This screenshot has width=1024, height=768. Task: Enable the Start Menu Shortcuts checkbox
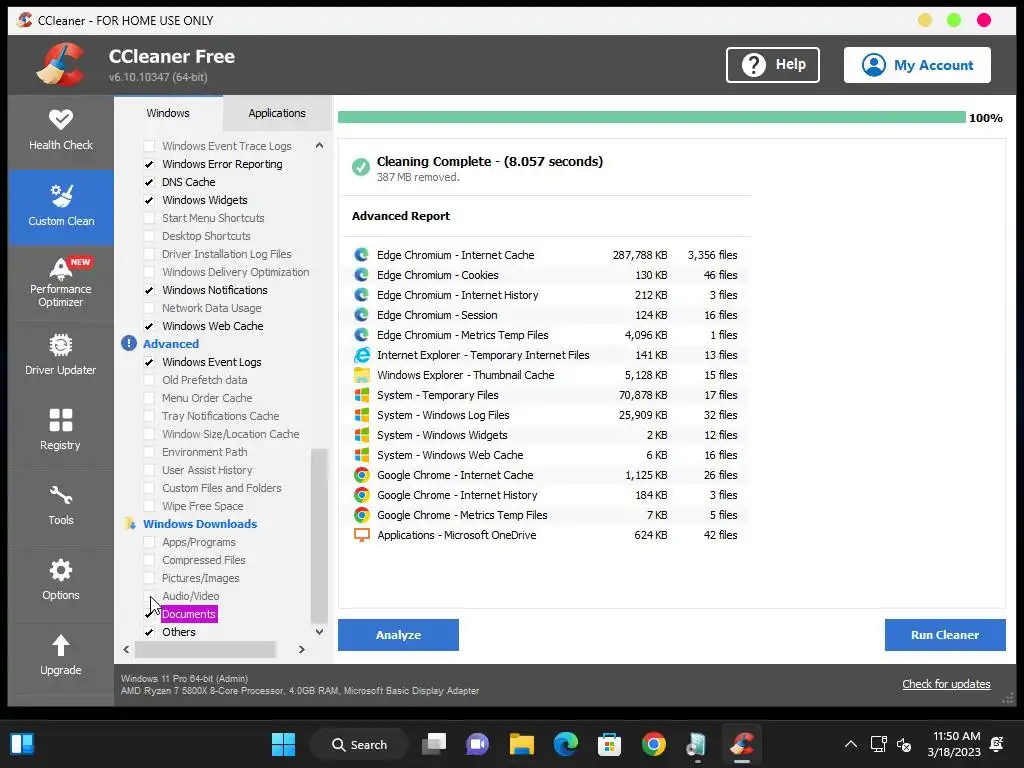point(149,218)
